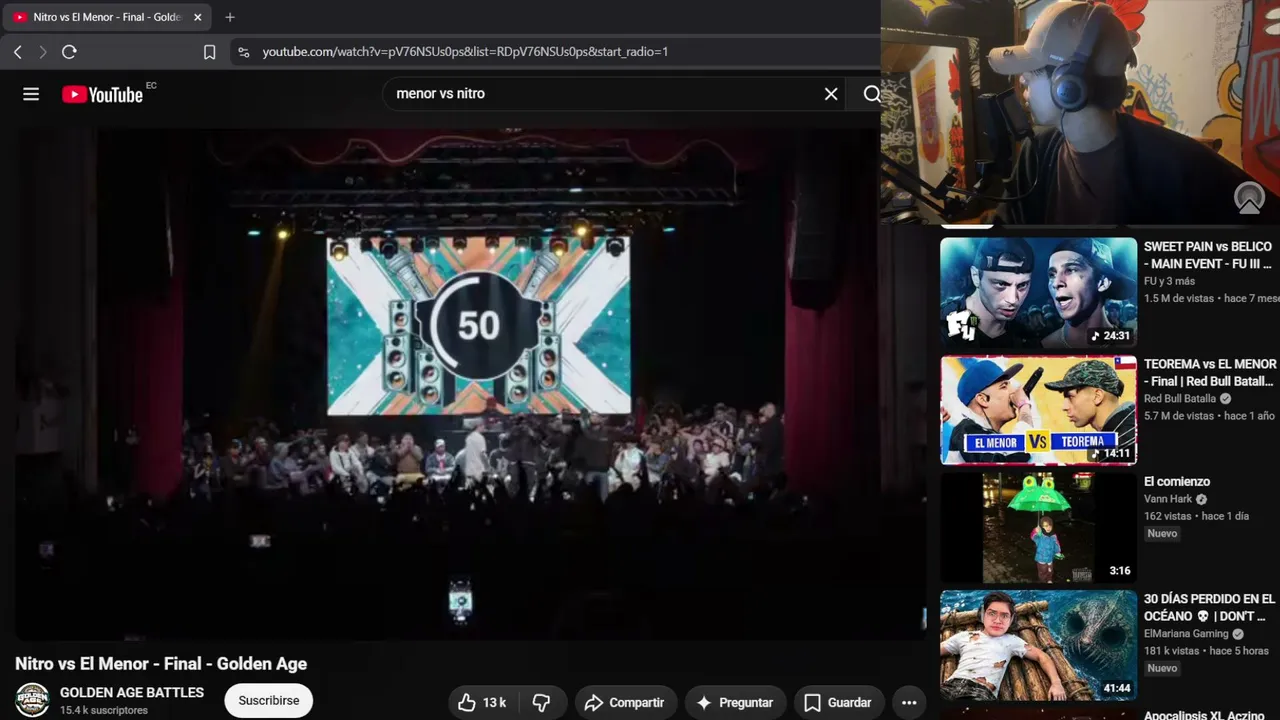1280x720 pixels.
Task: Subscribe with the Suscribirse button
Action: [x=268, y=701]
